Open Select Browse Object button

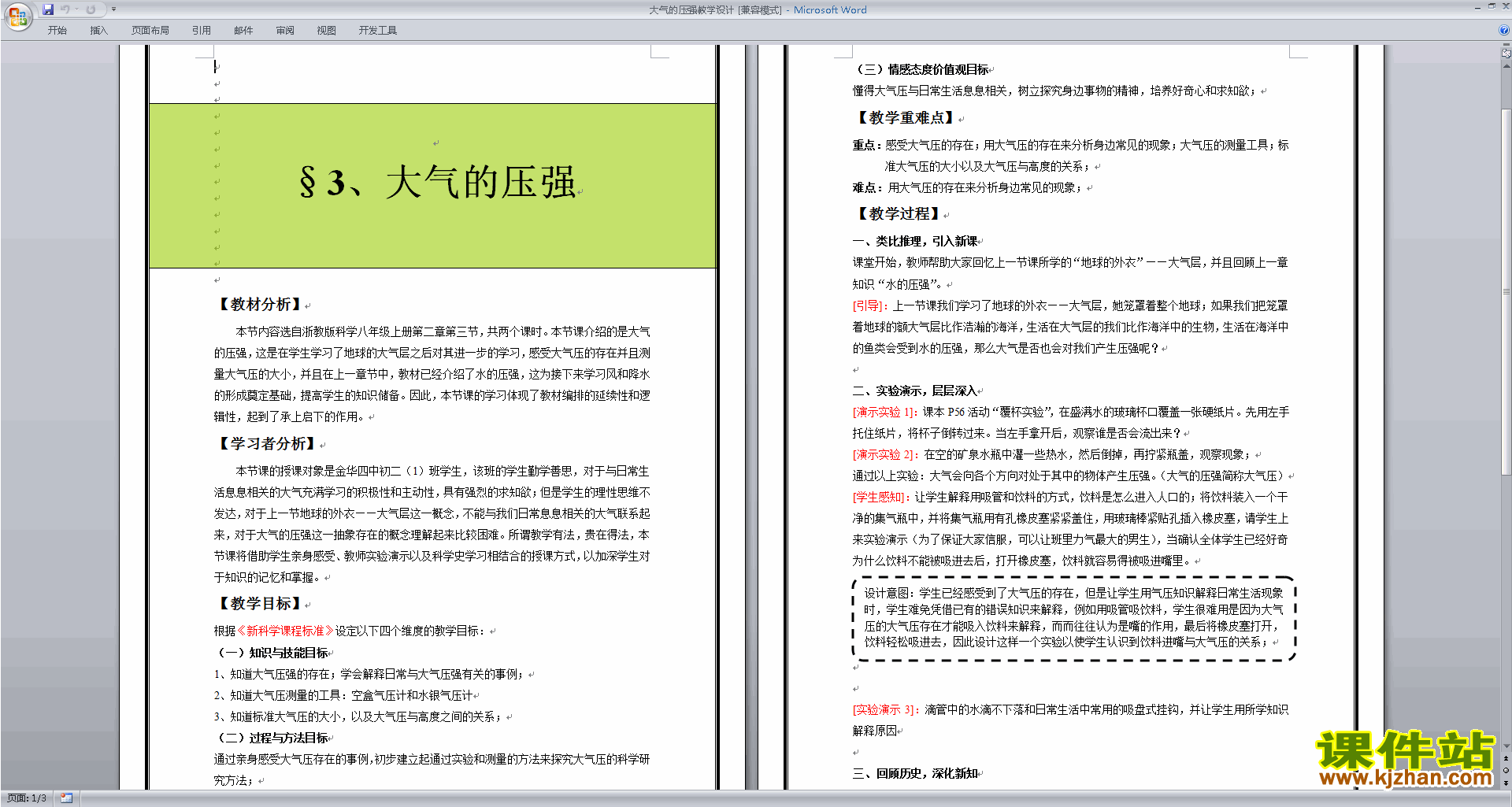(1506, 770)
